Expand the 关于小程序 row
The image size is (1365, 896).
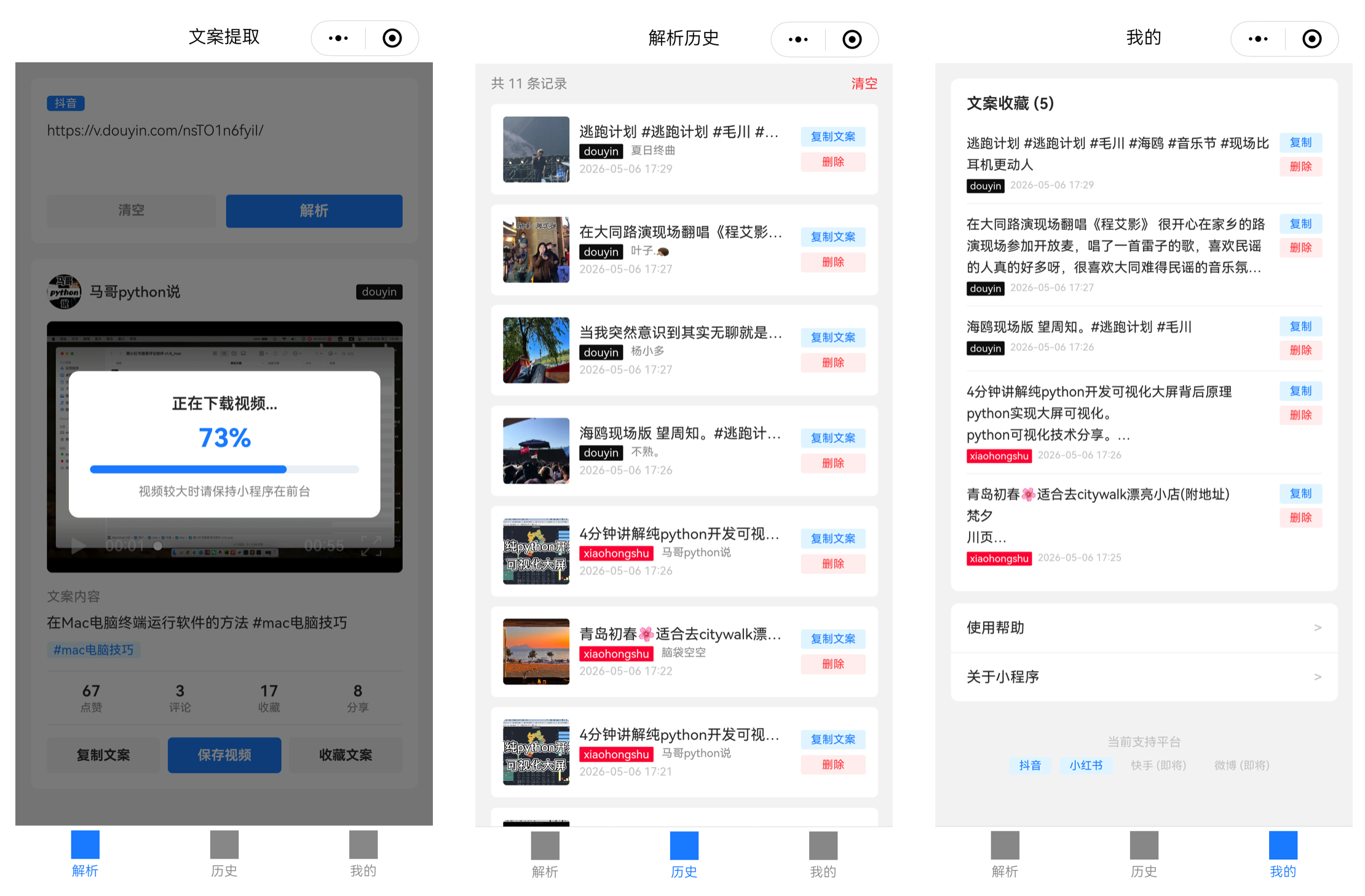(1144, 677)
